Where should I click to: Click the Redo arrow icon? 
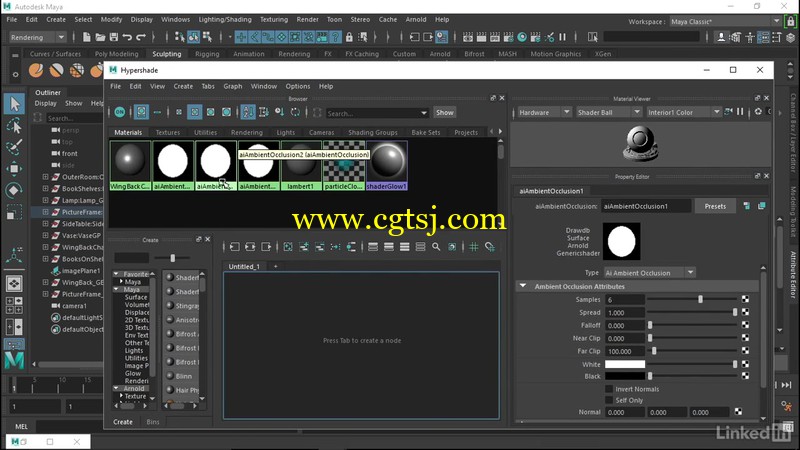pos(141,37)
